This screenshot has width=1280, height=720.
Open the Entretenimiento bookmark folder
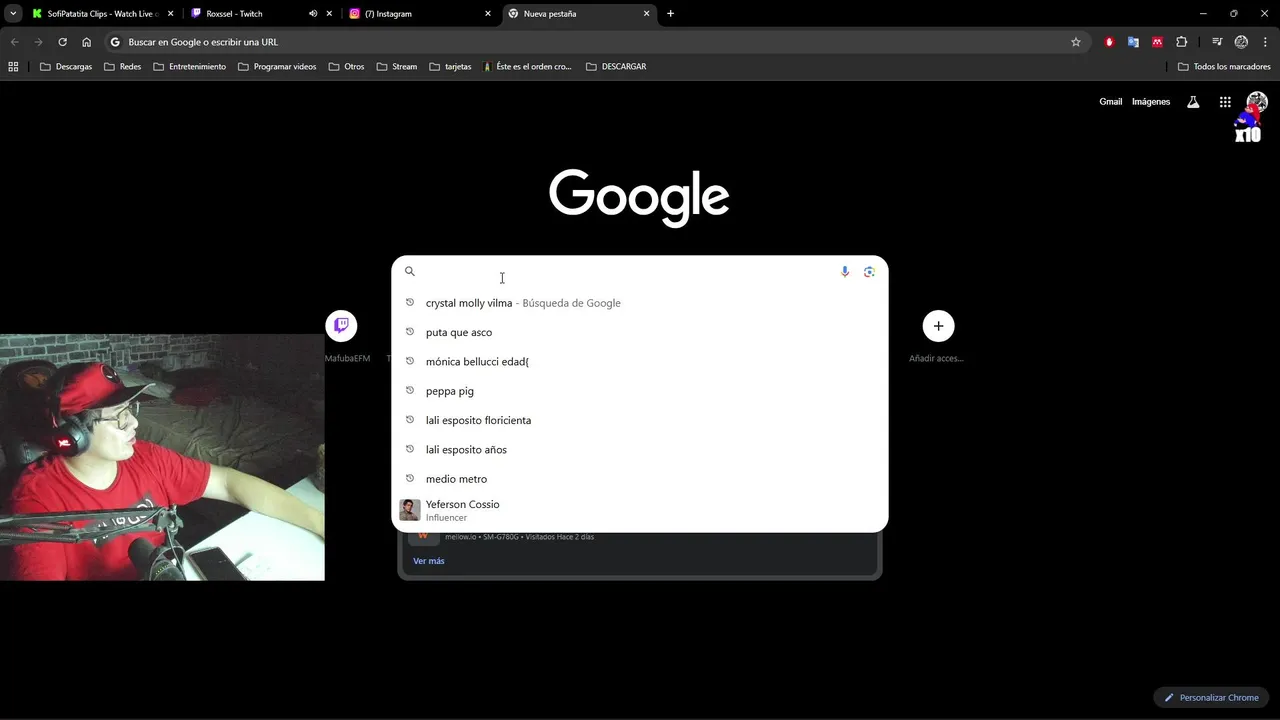(x=190, y=67)
